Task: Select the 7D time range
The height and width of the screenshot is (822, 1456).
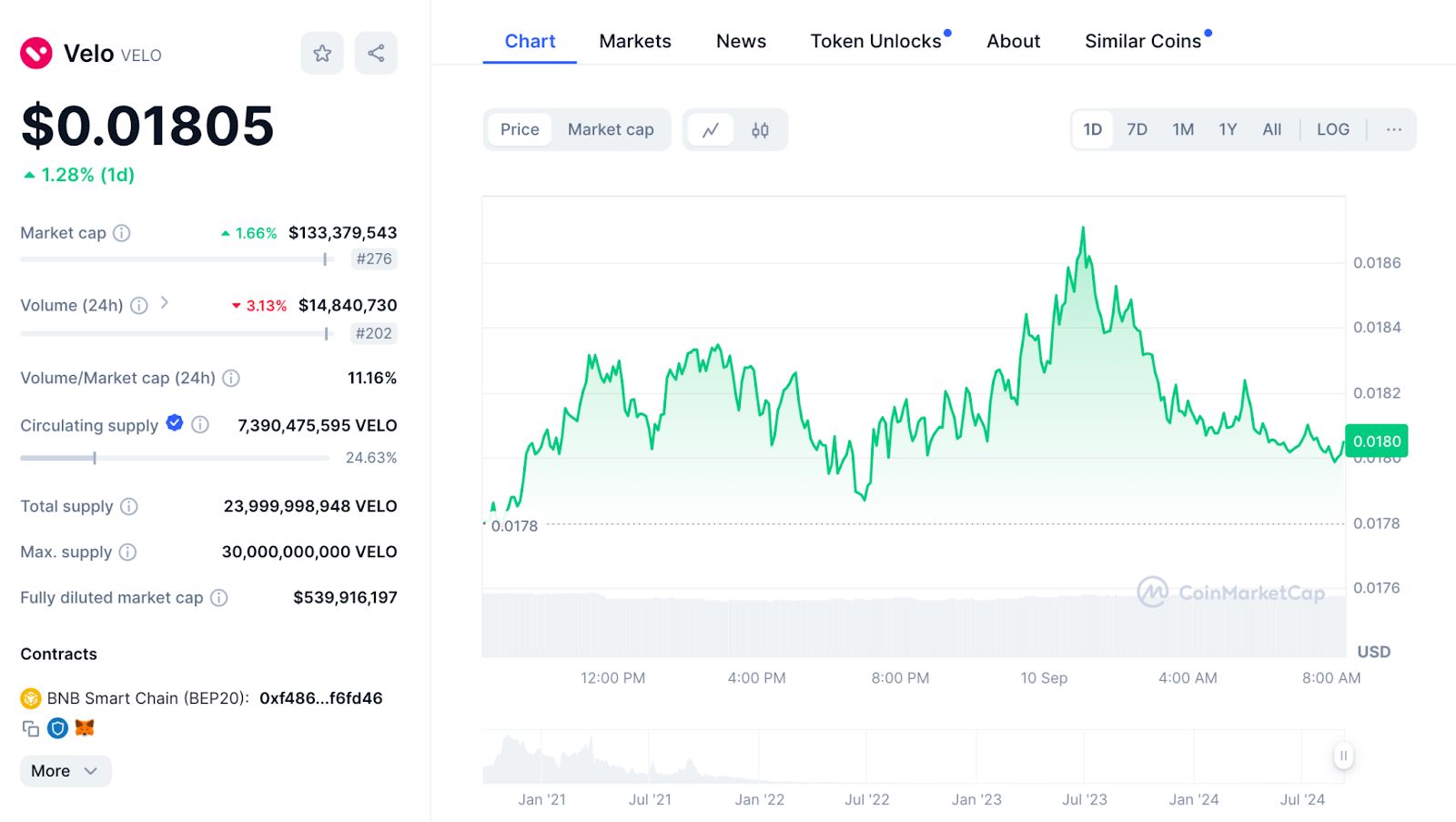Action: [1137, 130]
